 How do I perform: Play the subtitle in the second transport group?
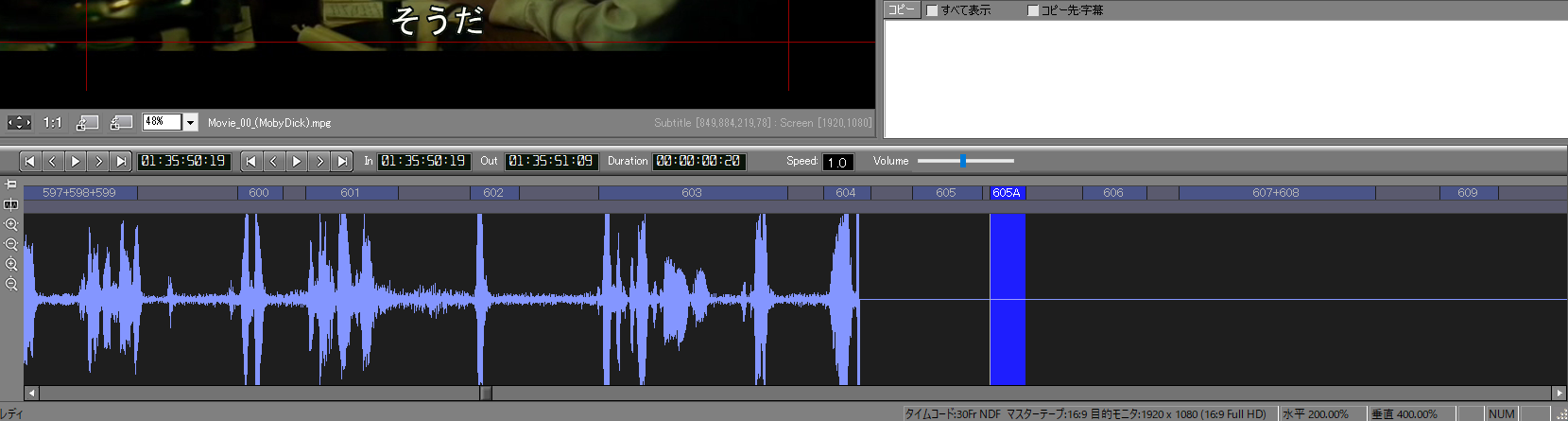pos(297,161)
